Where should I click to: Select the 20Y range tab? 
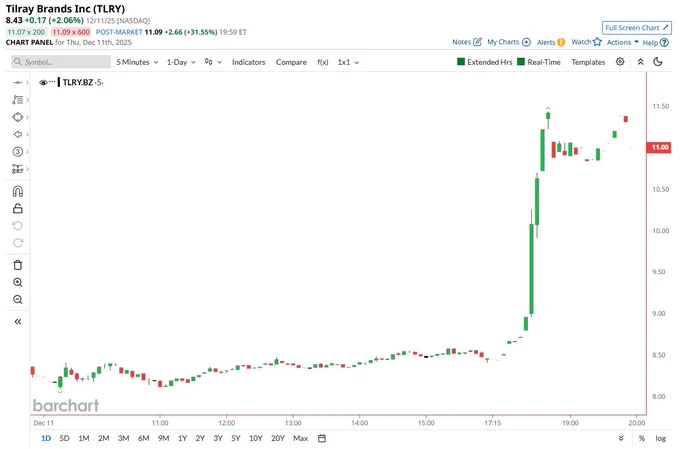(x=278, y=438)
